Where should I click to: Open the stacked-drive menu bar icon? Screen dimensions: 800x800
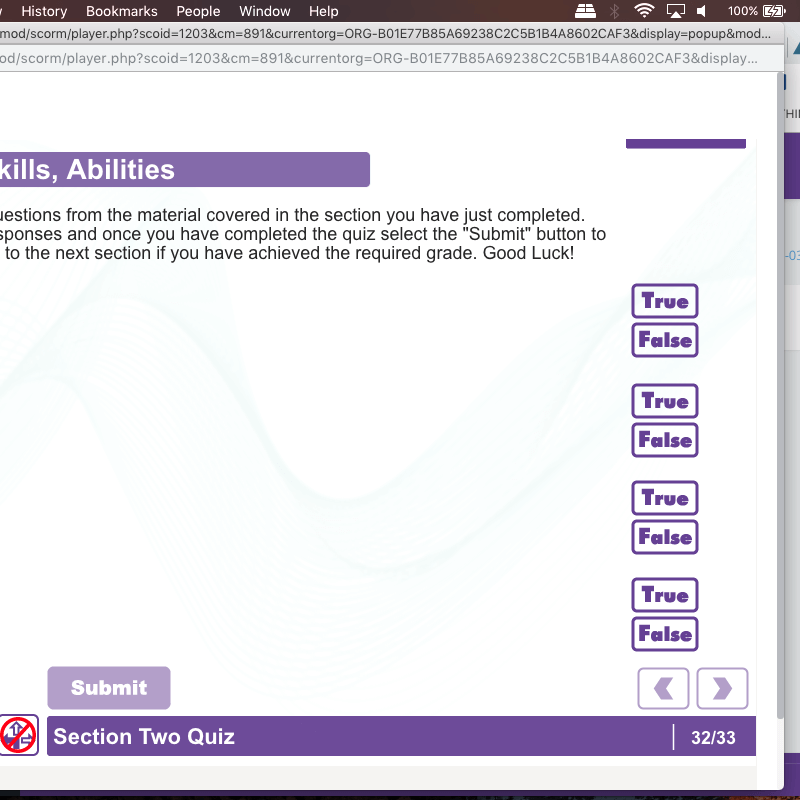point(585,11)
